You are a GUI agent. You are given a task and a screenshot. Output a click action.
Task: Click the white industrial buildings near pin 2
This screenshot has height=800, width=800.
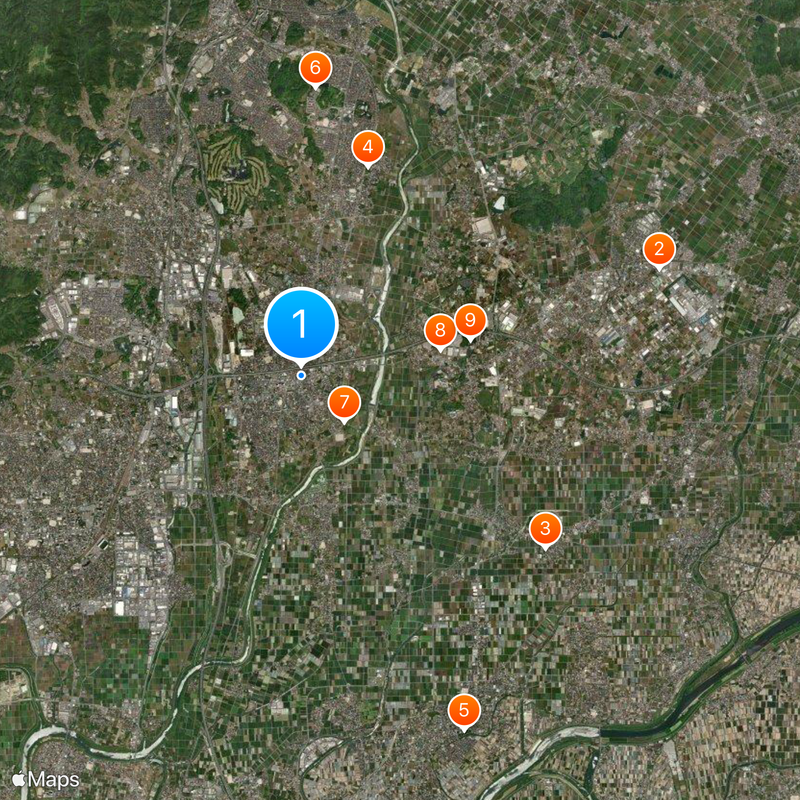pyautogui.click(x=689, y=304)
